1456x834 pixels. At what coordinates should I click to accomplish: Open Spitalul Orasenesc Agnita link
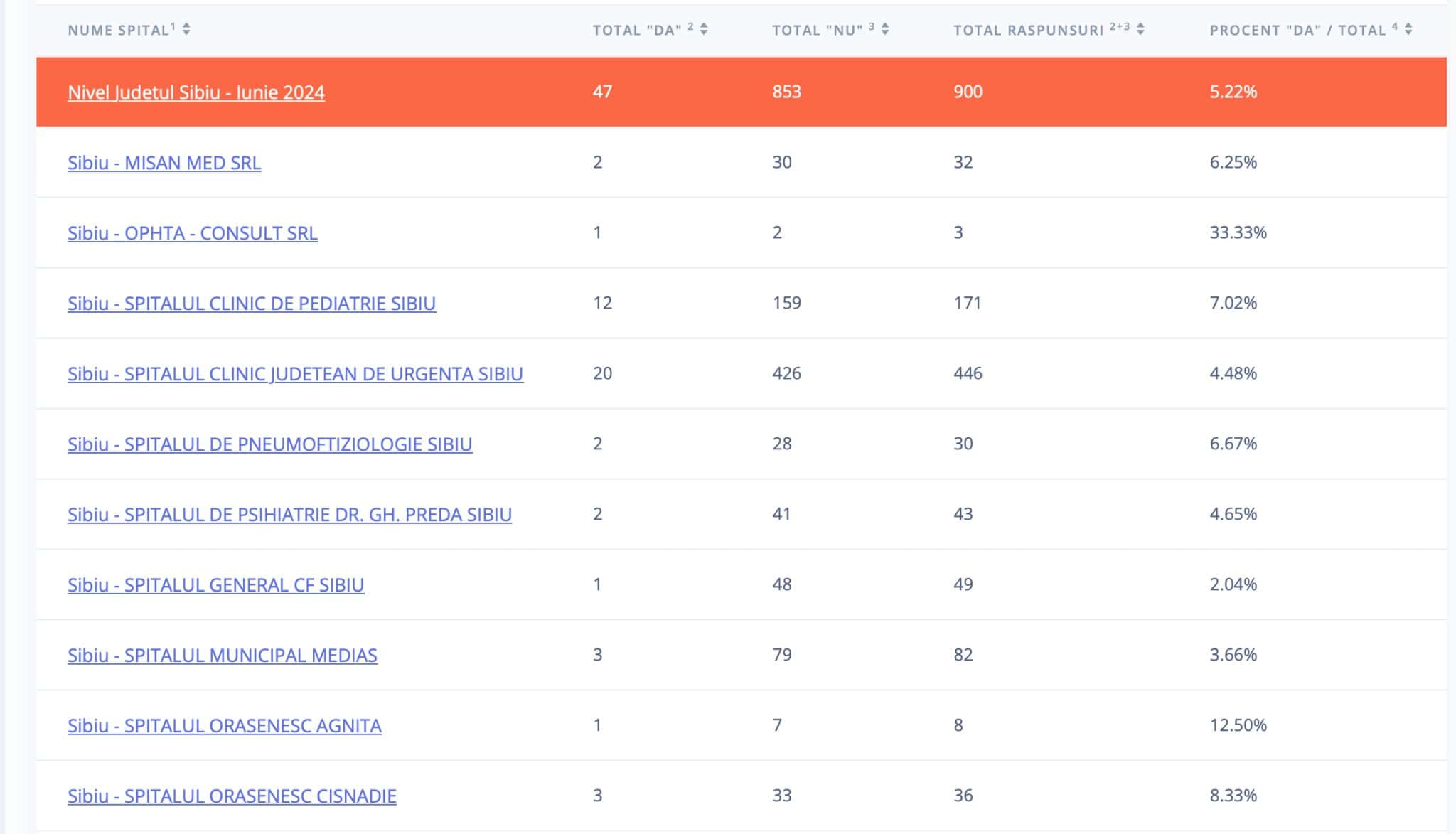point(225,726)
